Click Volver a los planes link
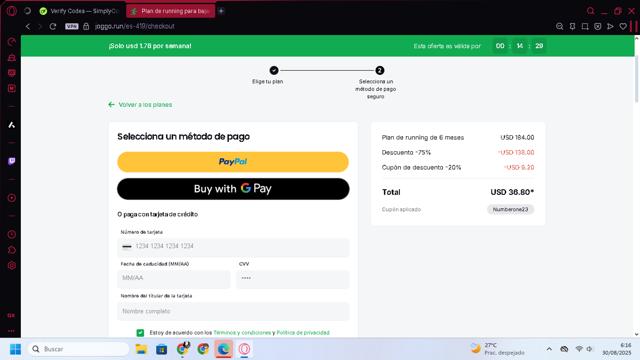The width and height of the screenshot is (640, 360). pos(140,104)
